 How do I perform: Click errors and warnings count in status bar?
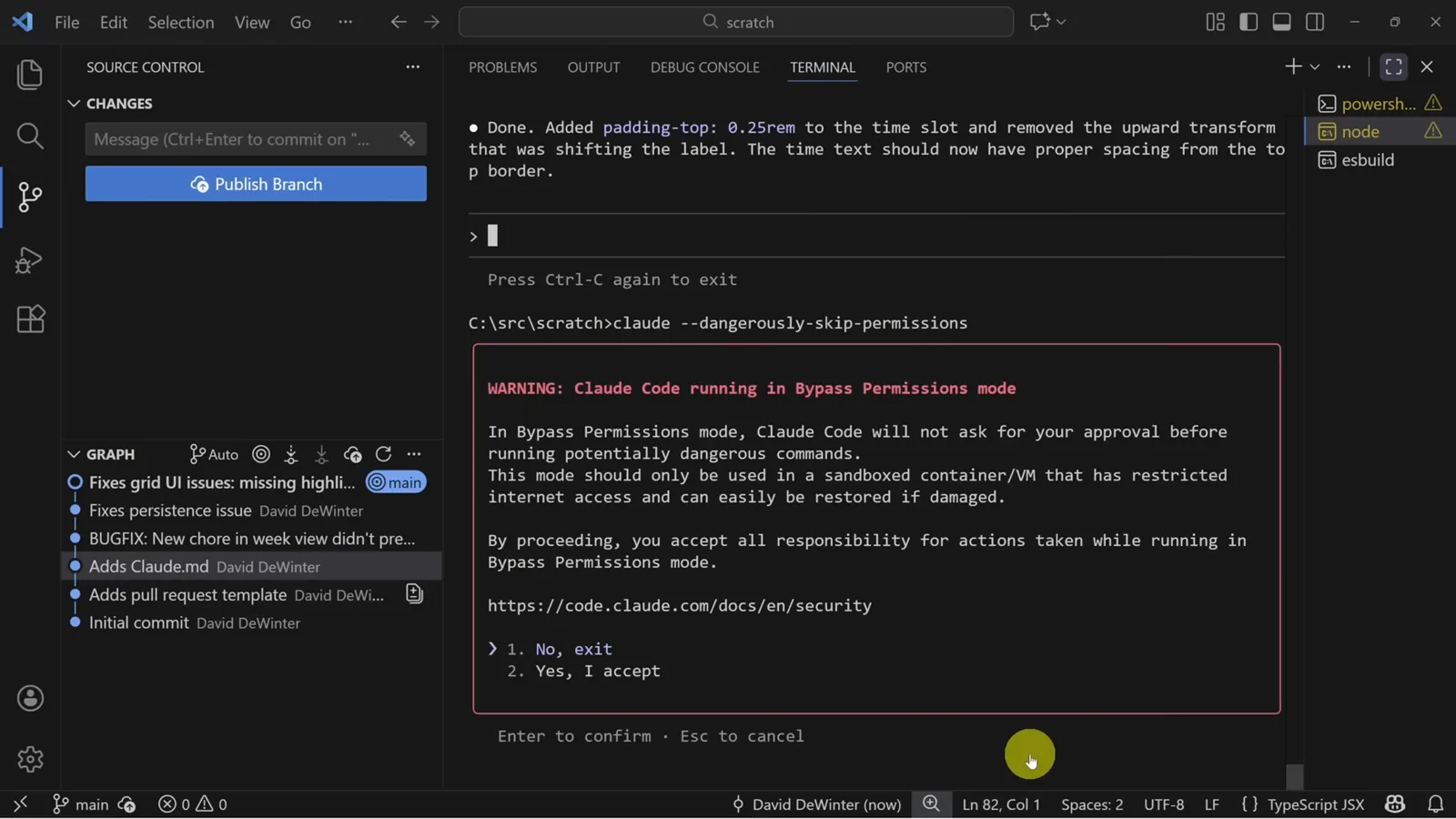coord(192,804)
